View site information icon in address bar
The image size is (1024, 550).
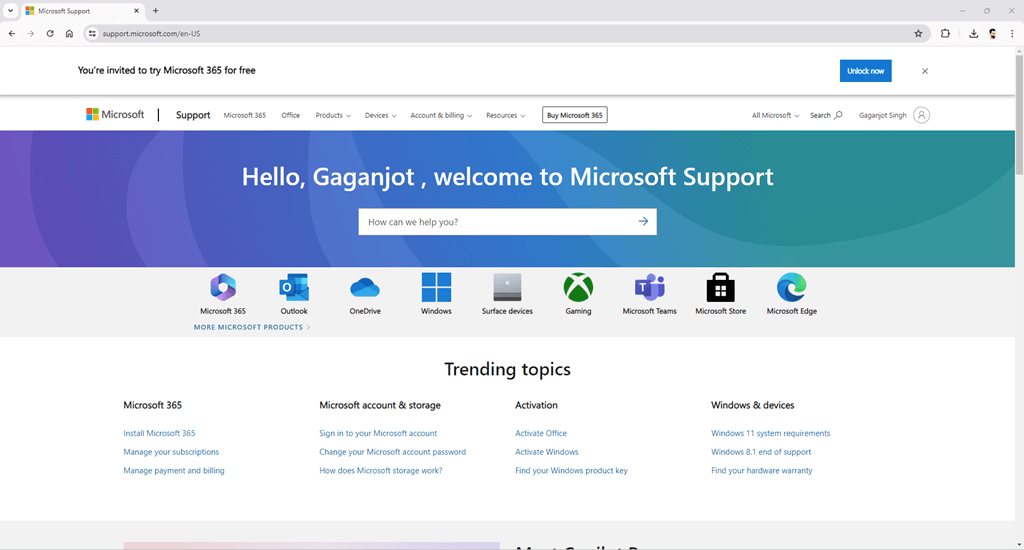(x=92, y=33)
